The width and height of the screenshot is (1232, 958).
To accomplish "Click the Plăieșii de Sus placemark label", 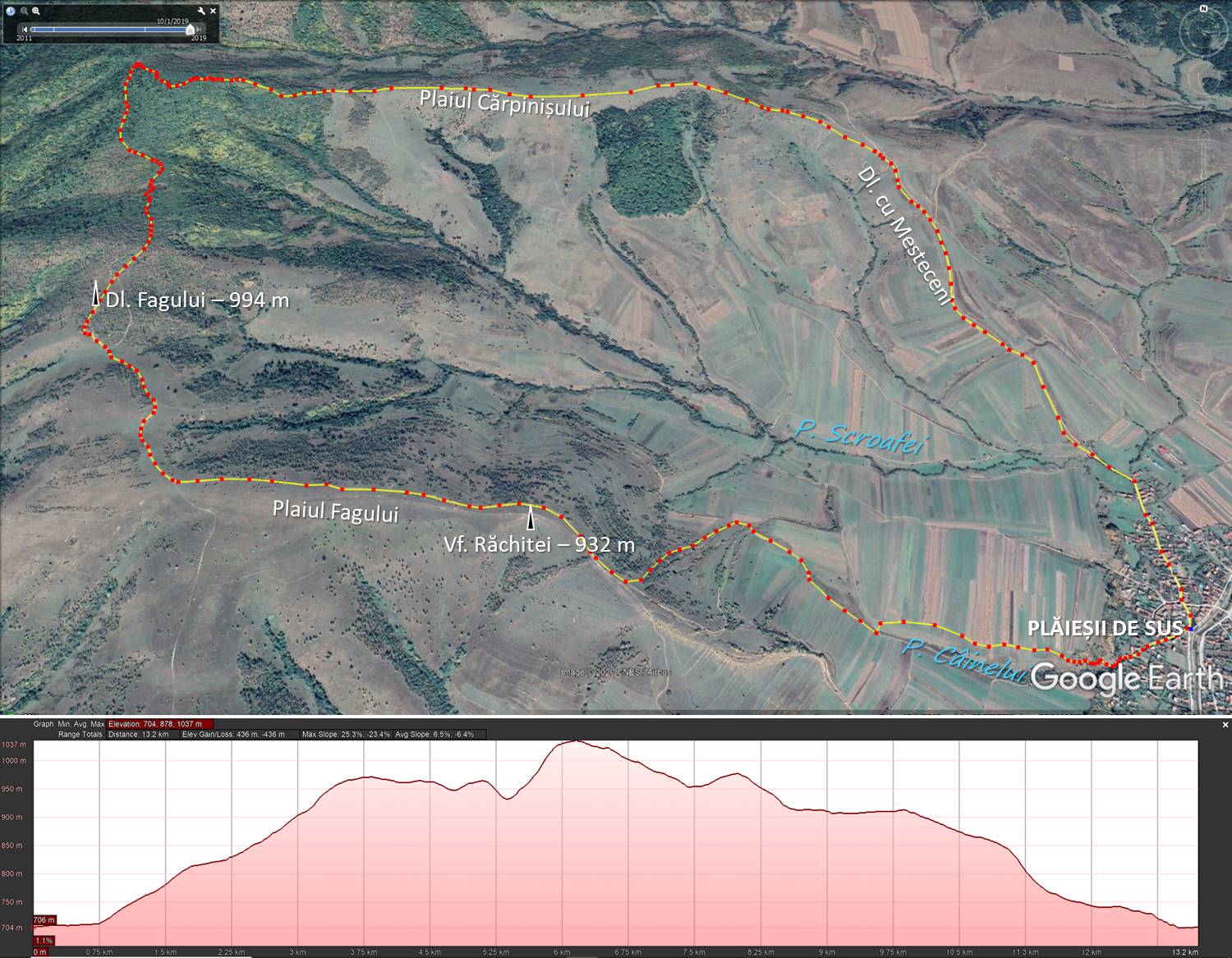I will (x=1105, y=629).
